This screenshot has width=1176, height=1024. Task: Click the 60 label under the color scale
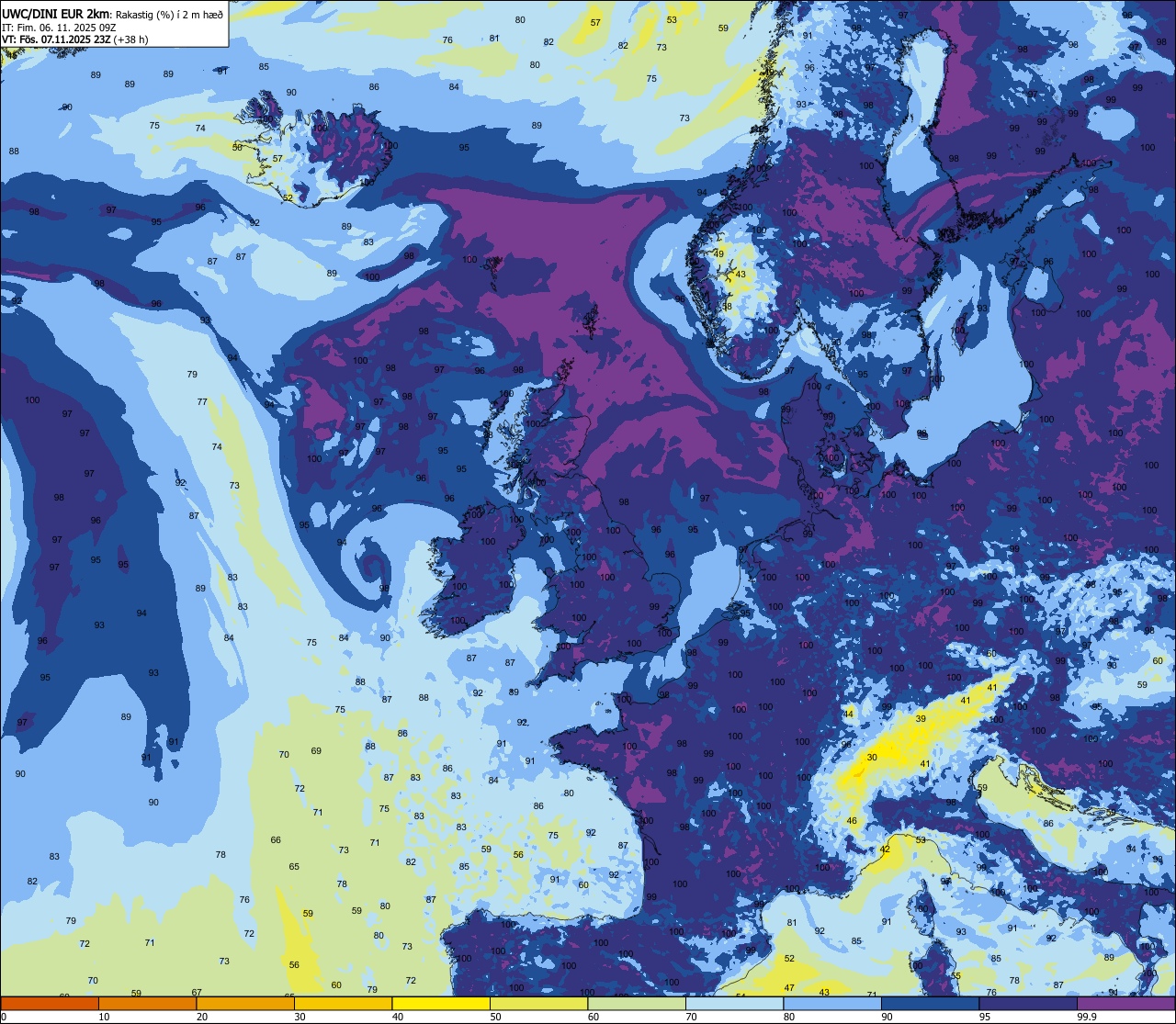coord(594,1017)
